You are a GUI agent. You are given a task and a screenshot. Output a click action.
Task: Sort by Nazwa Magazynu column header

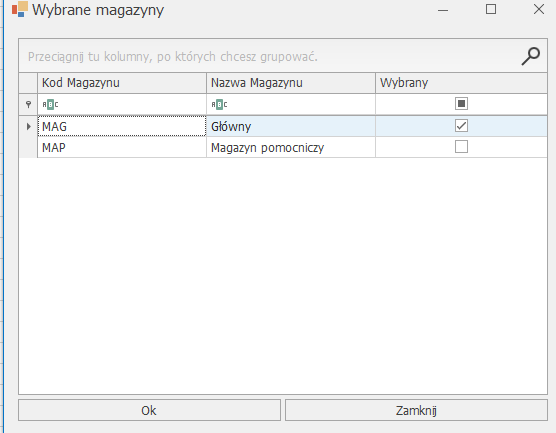click(x=291, y=83)
